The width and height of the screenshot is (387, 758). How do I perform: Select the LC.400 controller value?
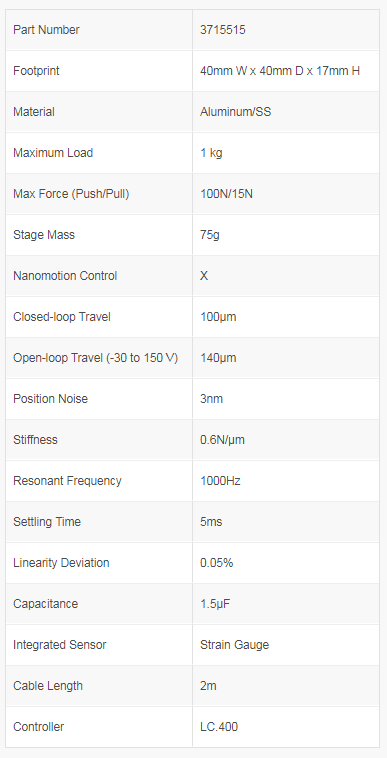click(219, 727)
